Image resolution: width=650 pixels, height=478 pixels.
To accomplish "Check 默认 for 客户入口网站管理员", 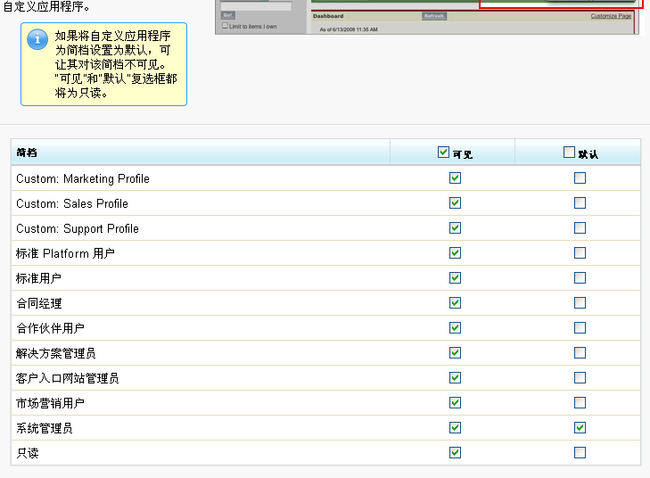I will (x=580, y=378).
